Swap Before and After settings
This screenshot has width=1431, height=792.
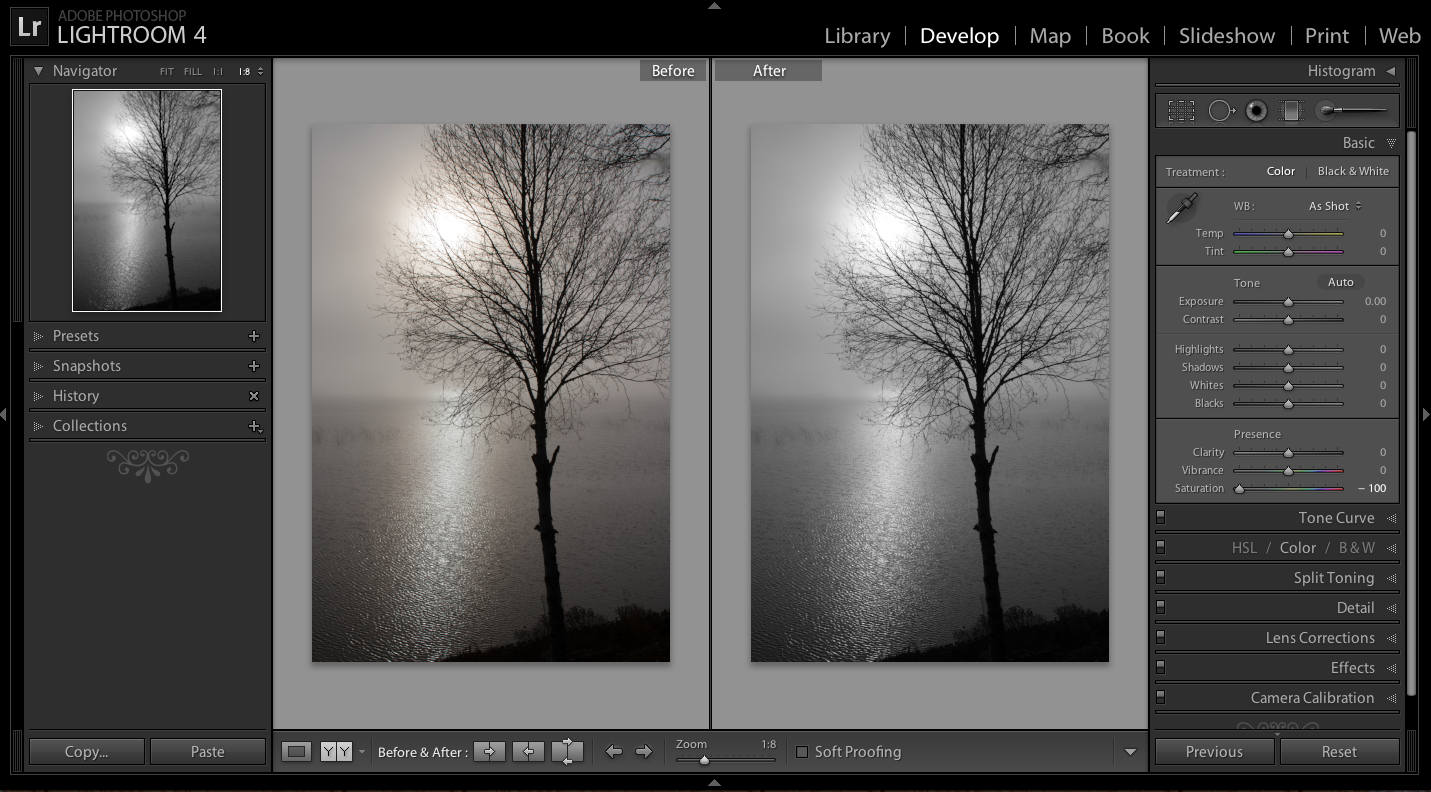(x=567, y=752)
